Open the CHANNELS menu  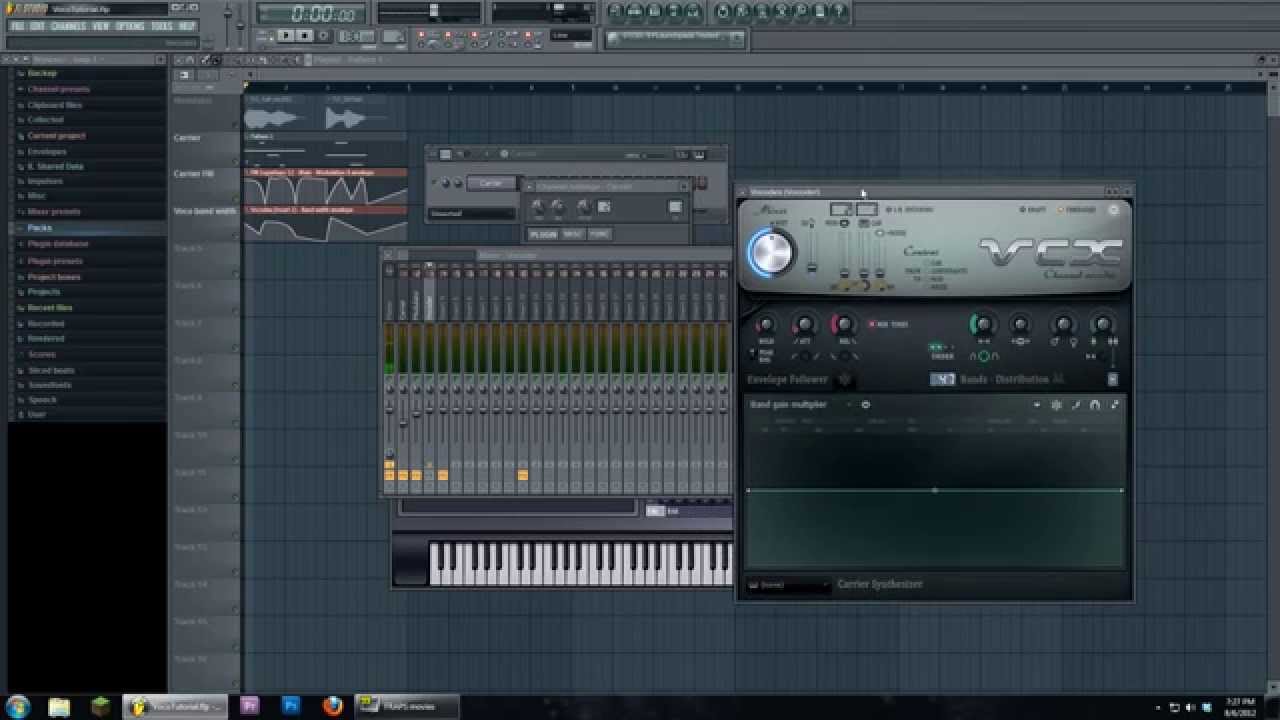click(68, 26)
